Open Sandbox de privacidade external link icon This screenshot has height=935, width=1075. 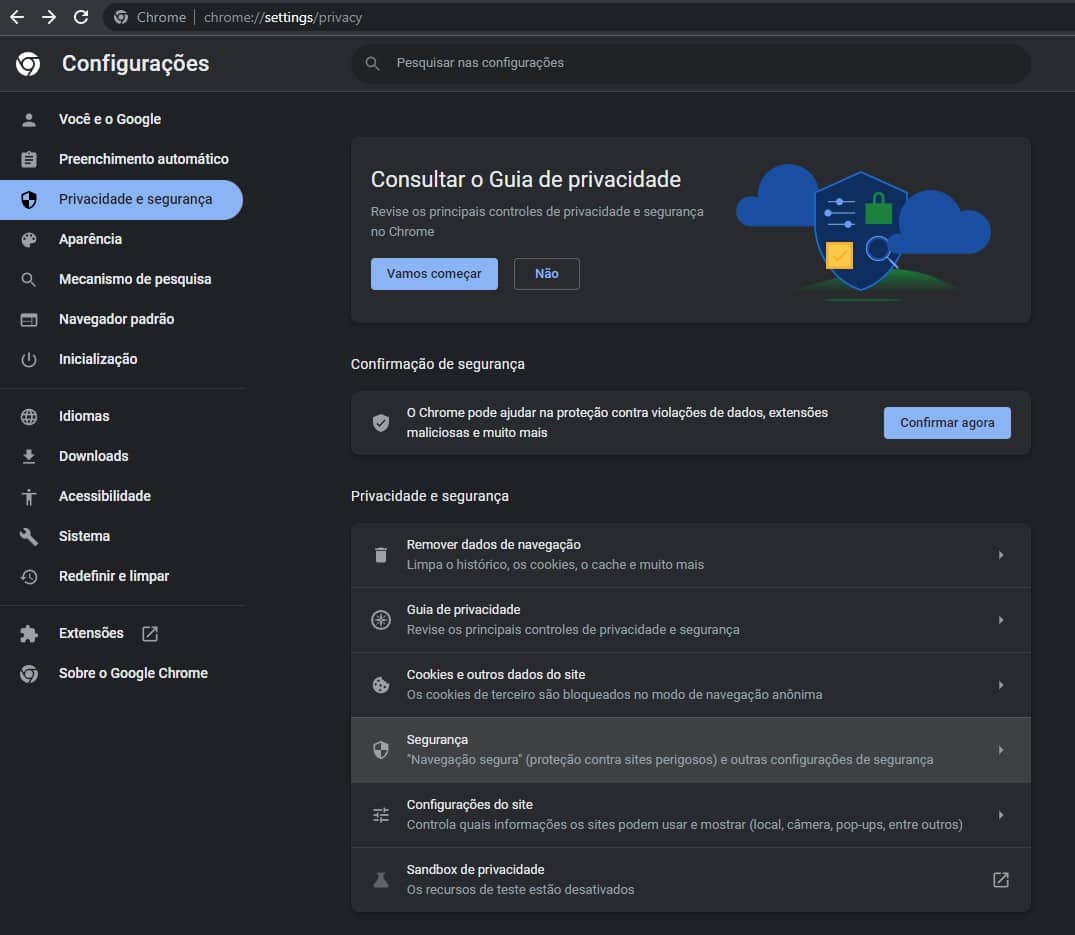click(x=1000, y=880)
